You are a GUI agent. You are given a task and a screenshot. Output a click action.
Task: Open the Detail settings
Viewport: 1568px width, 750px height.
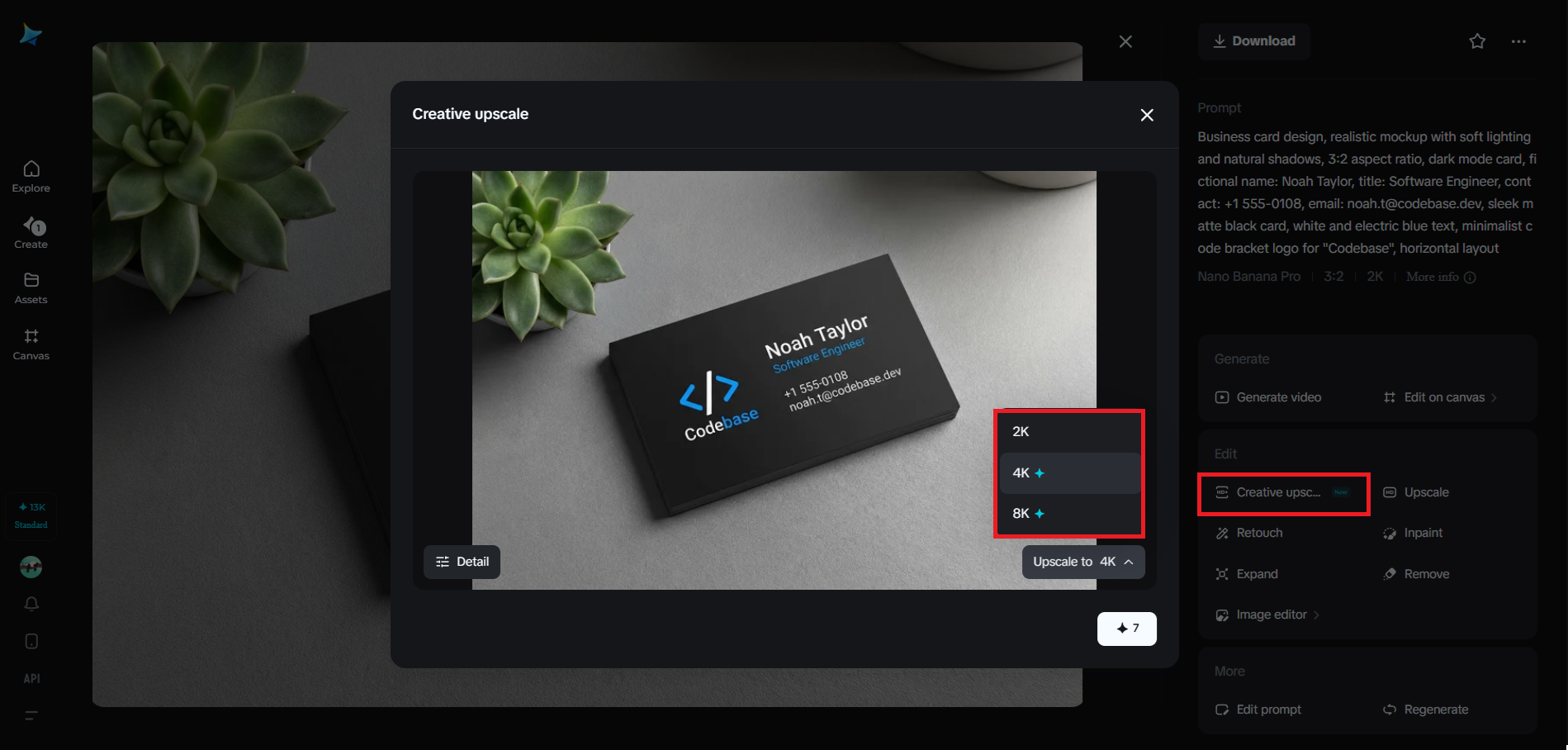pos(462,562)
